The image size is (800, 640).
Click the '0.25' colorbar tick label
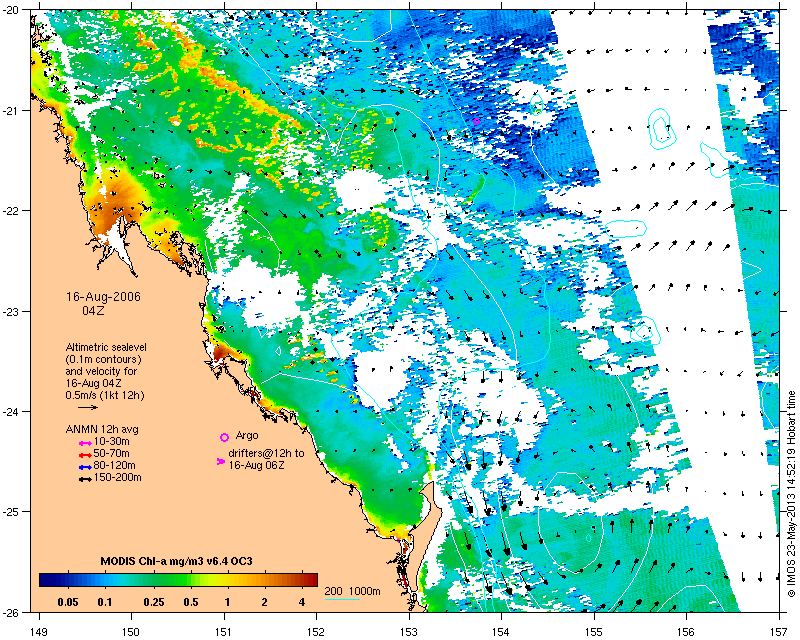pos(154,602)
